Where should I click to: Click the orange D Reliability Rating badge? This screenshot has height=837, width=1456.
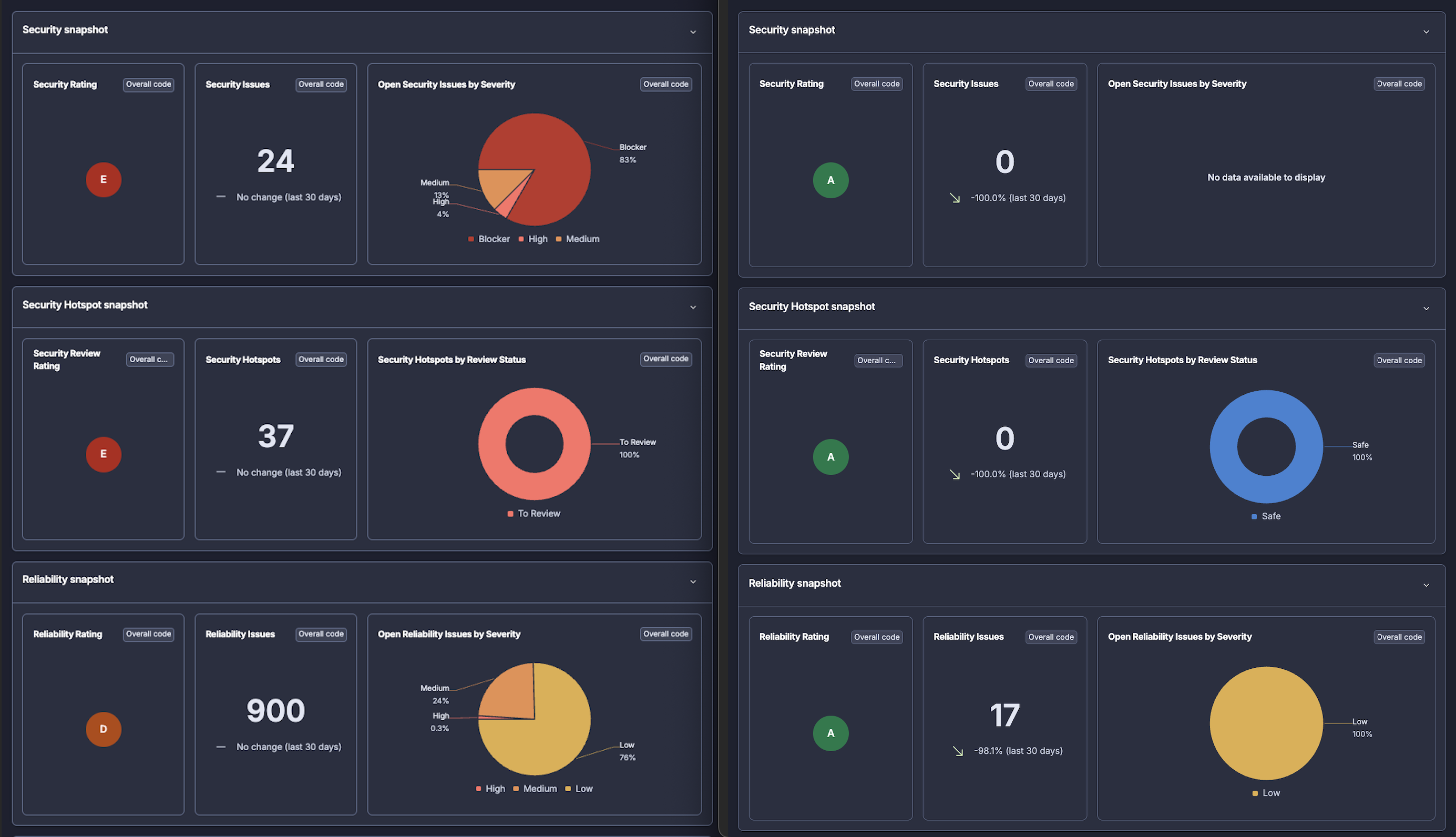(104, 729)
